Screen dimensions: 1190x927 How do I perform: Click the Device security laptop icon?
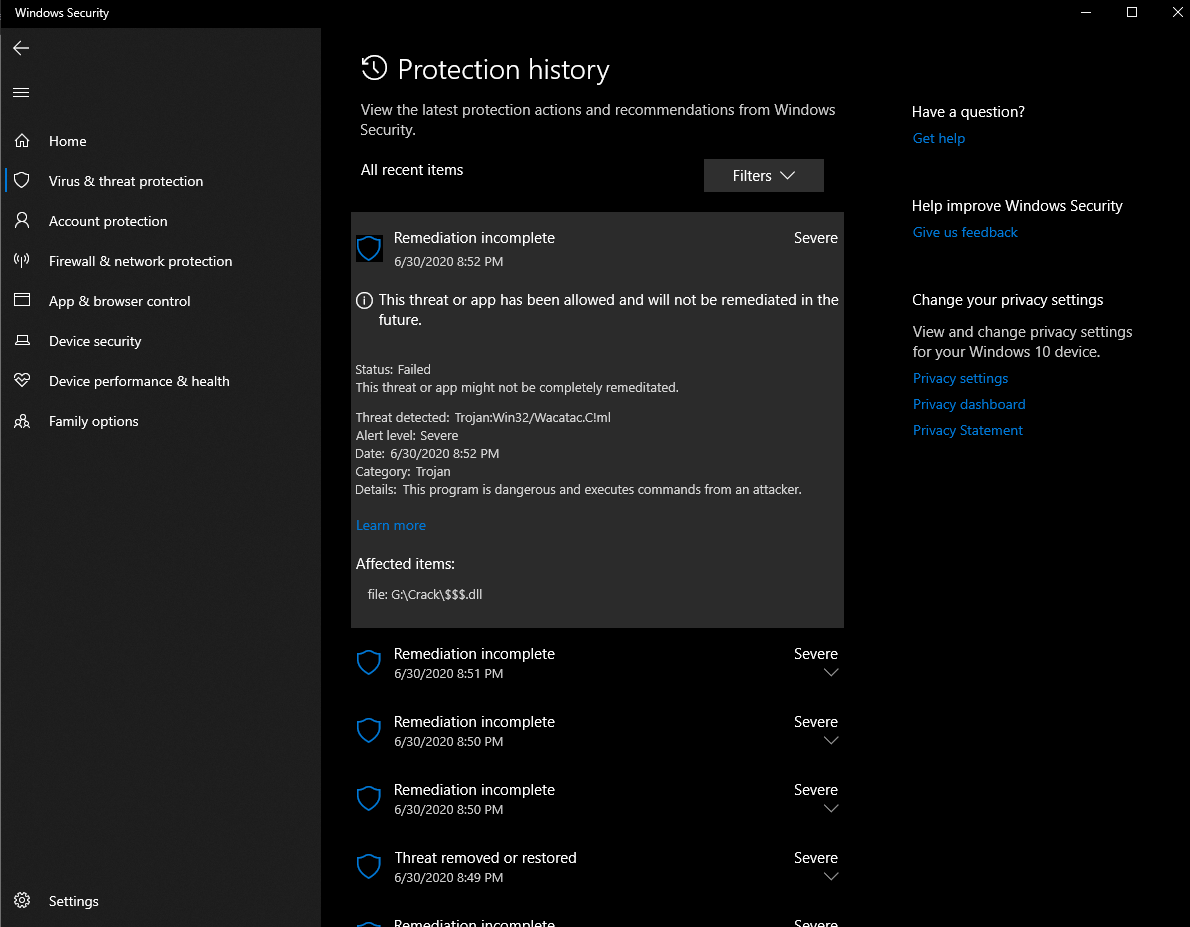pyautogui.click(x=22, y=340)
